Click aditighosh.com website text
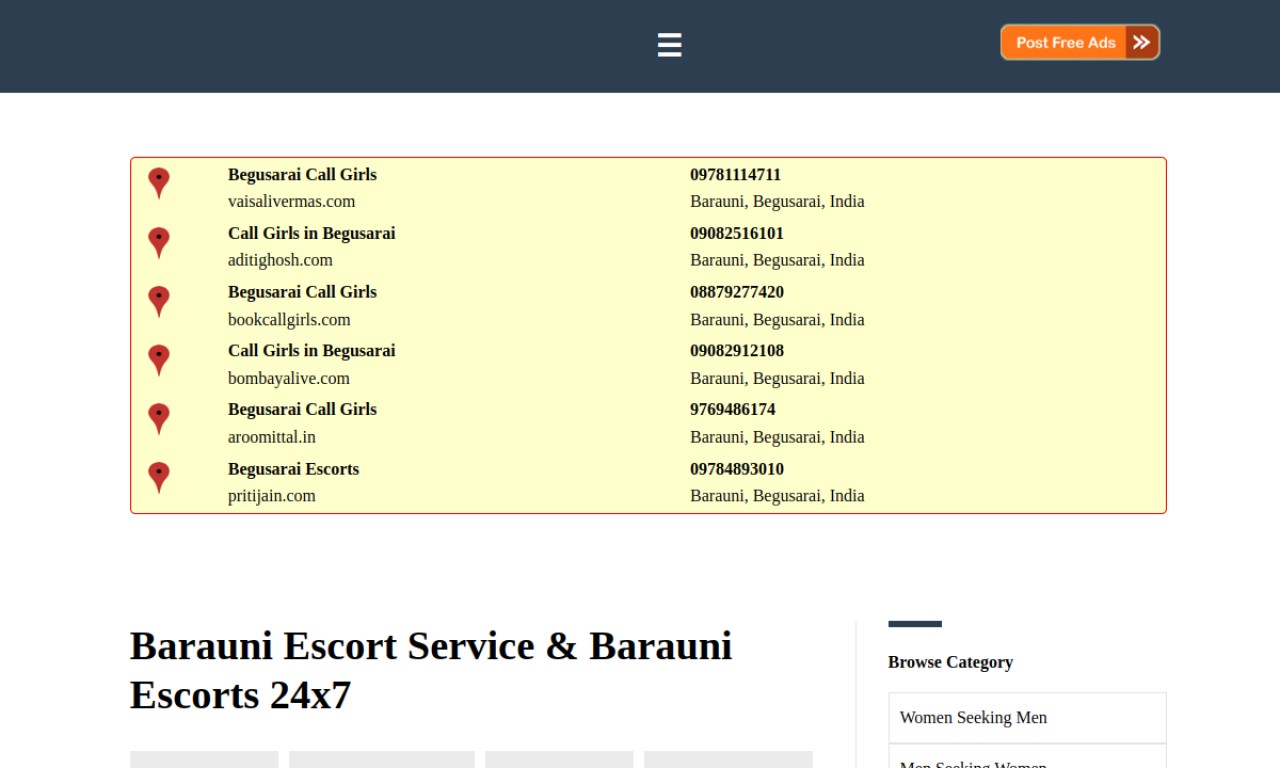Viewport: 1280px width, 768px height. click(x=280, y=260)
